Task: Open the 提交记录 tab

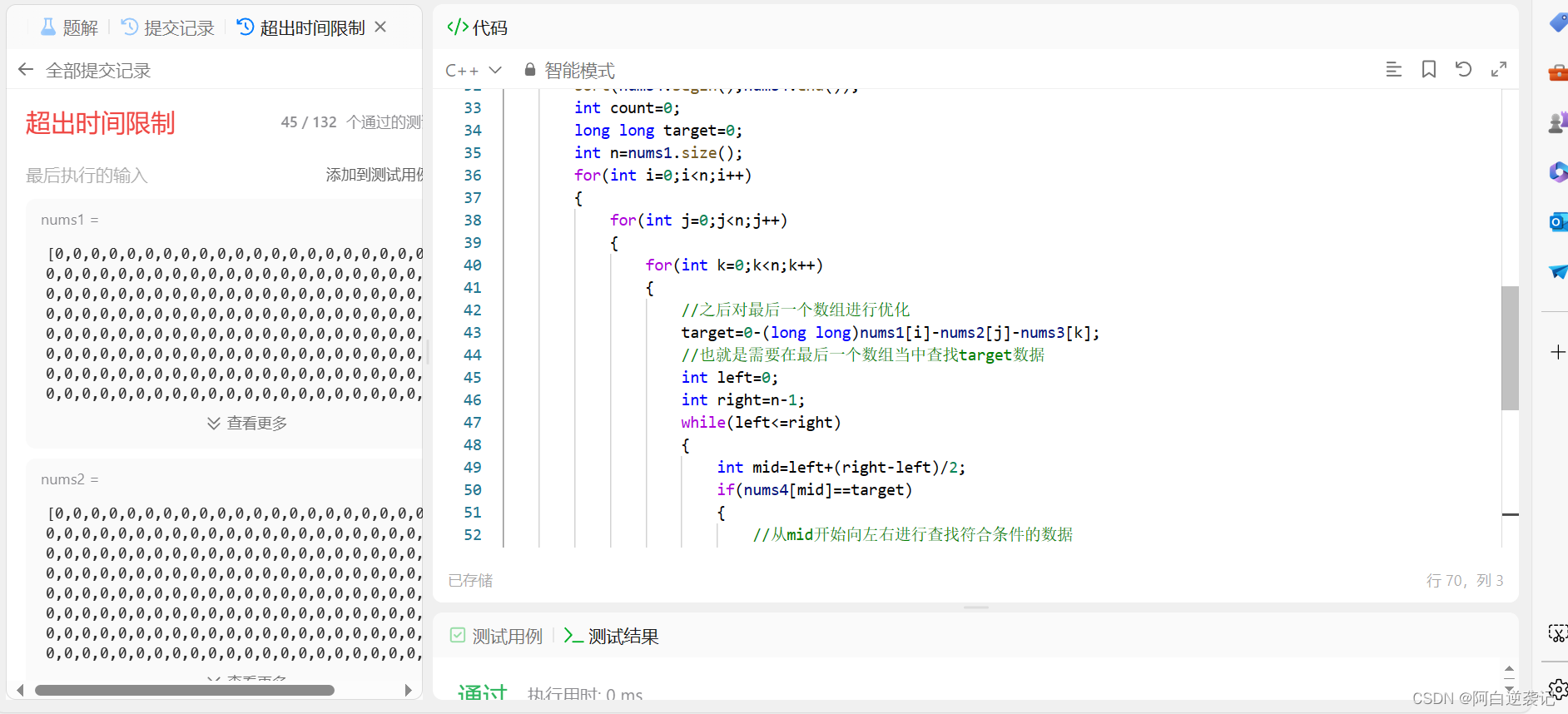Action: 168,27
